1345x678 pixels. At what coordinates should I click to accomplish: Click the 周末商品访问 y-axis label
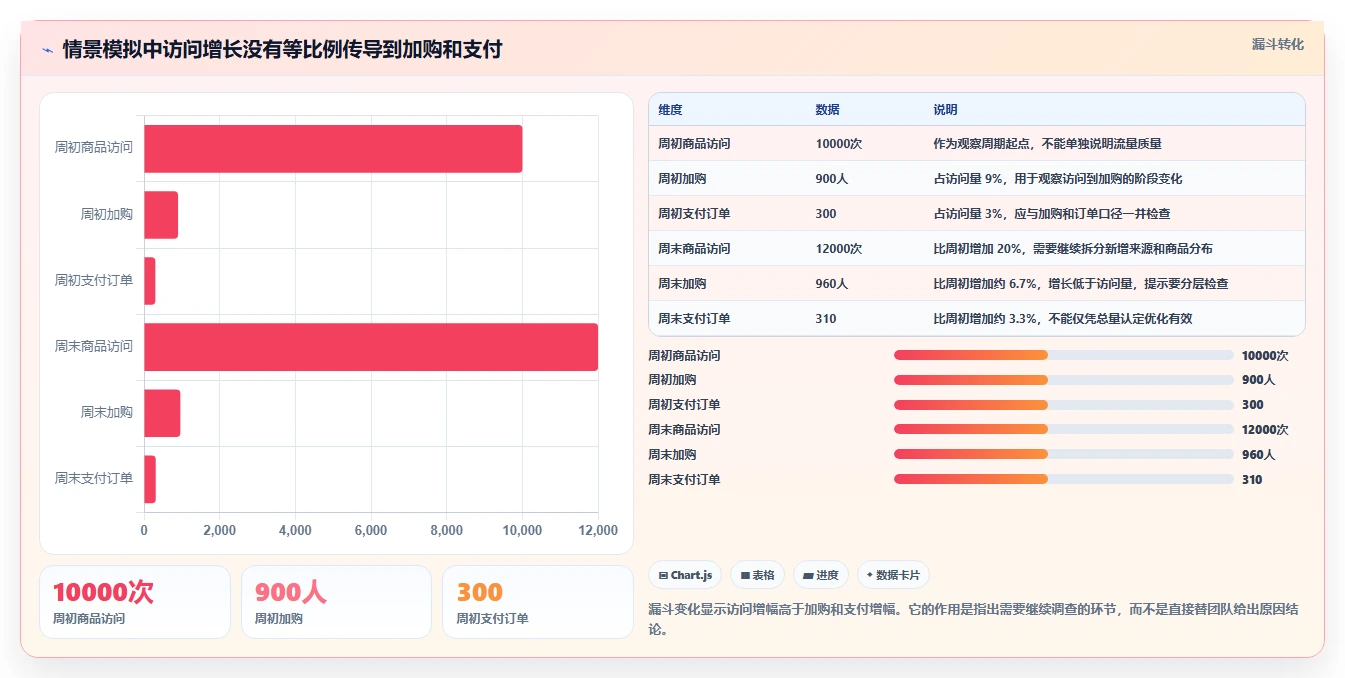pos(94,347)
